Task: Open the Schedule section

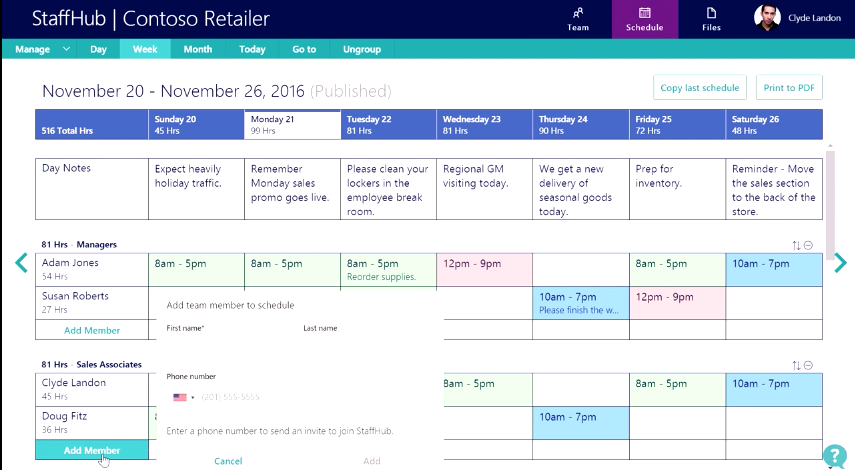Action: (645, 19)
